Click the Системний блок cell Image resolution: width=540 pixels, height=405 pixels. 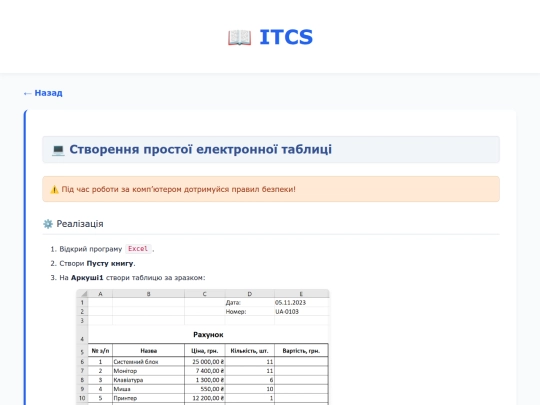pos(148,362)
